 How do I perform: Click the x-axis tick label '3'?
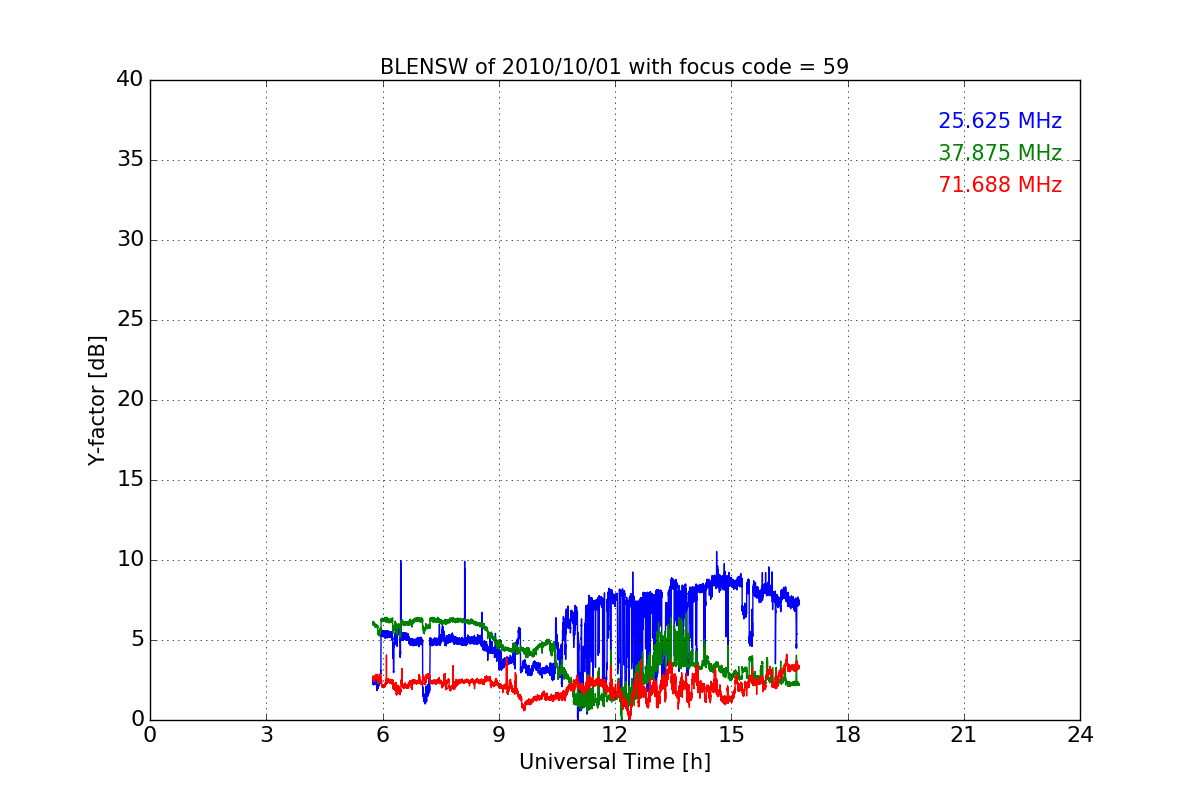coord(266,735)
